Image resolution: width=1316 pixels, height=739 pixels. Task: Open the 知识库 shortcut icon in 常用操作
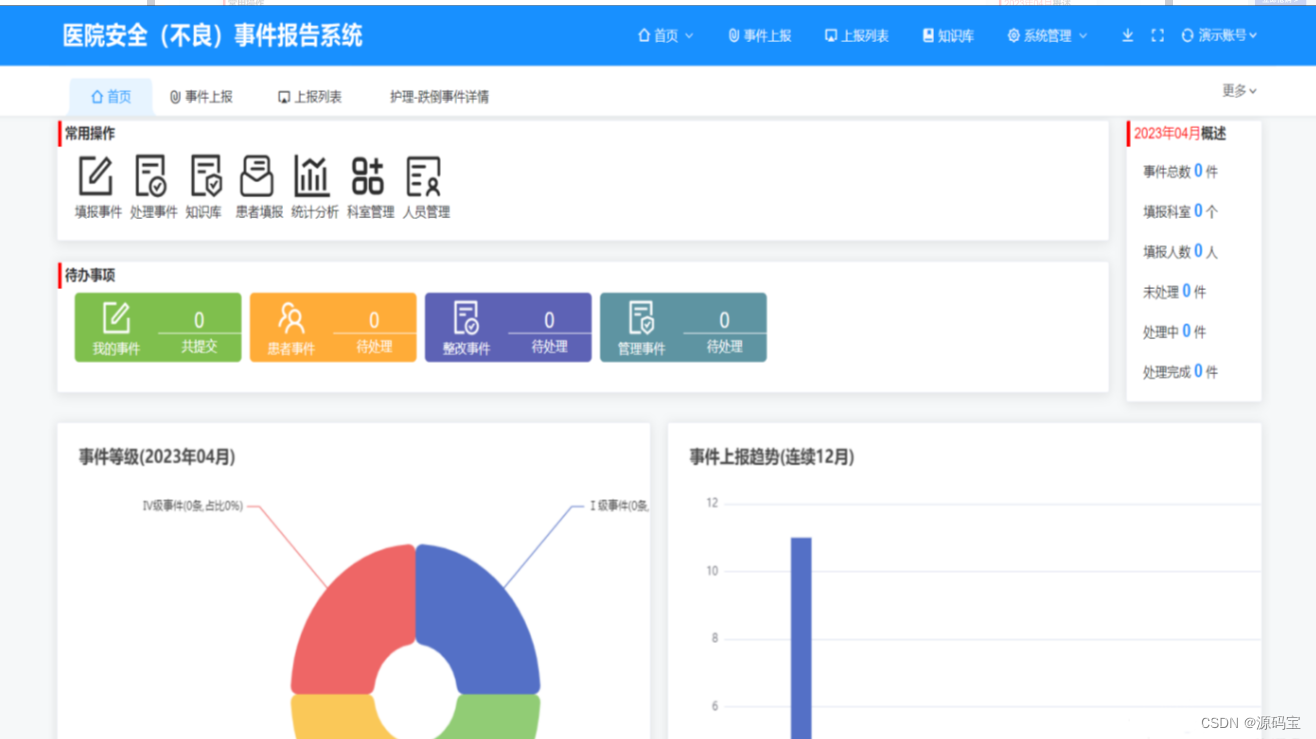click(206, 176)
